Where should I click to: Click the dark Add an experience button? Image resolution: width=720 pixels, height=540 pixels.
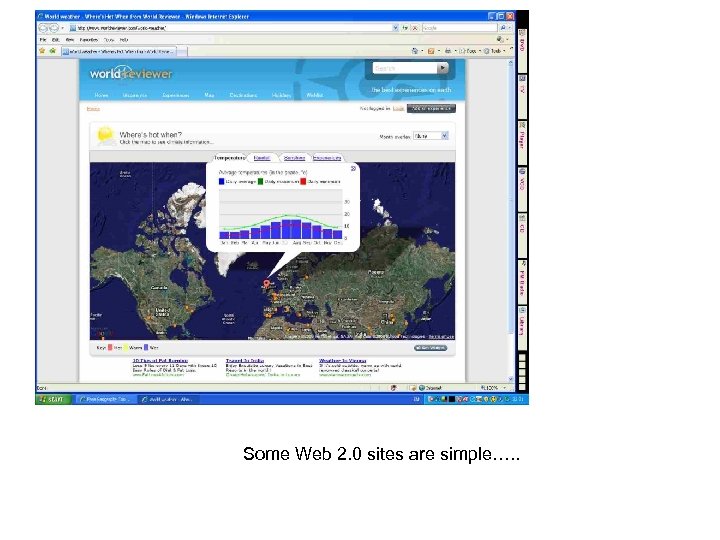(x=431, y=108)
